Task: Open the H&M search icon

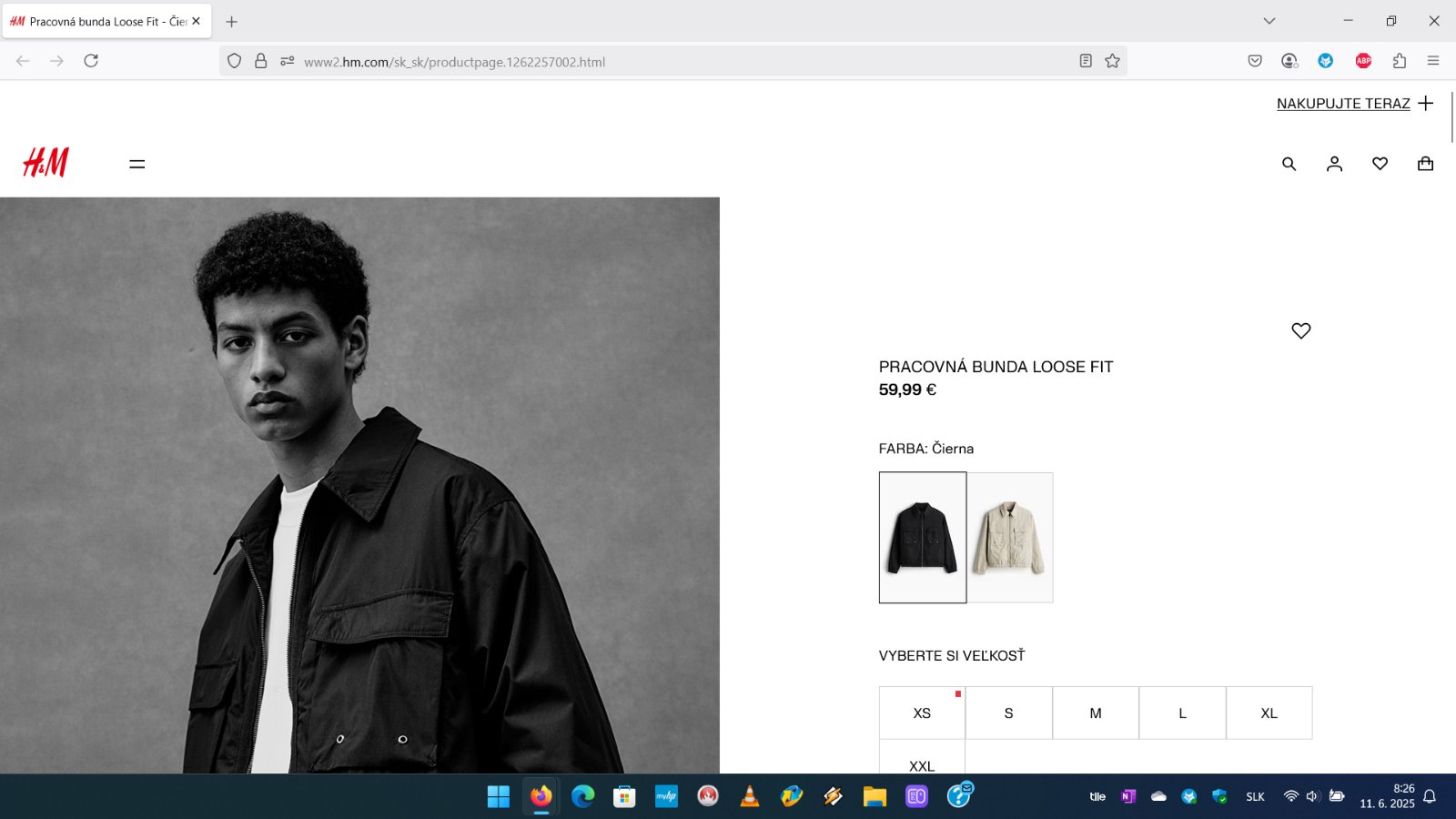Action: tap(1289, 164)
